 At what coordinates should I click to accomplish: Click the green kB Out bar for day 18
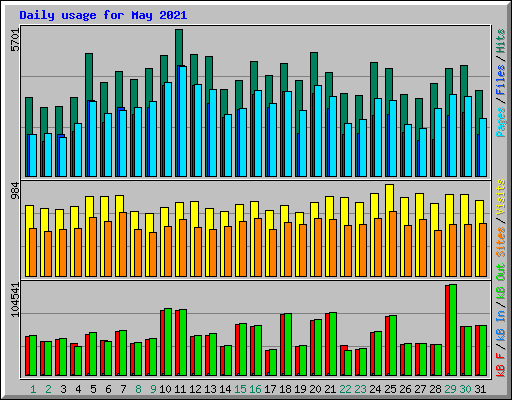(x=288, y=344)
